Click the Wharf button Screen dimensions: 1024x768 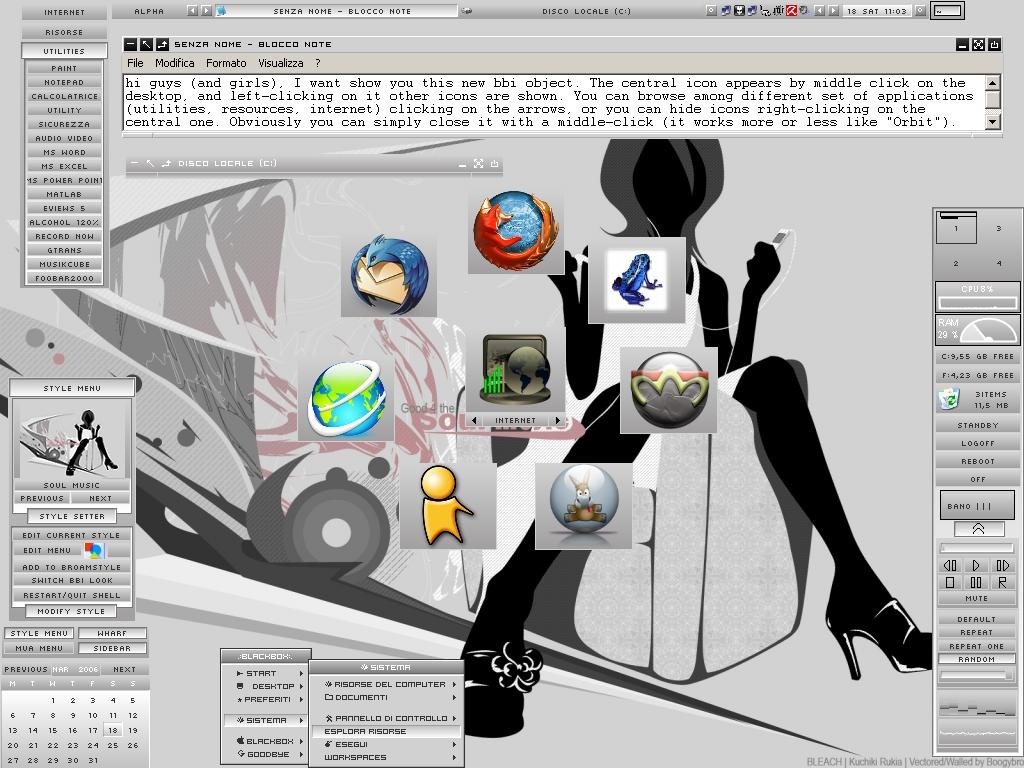click(x=112, y=633)
